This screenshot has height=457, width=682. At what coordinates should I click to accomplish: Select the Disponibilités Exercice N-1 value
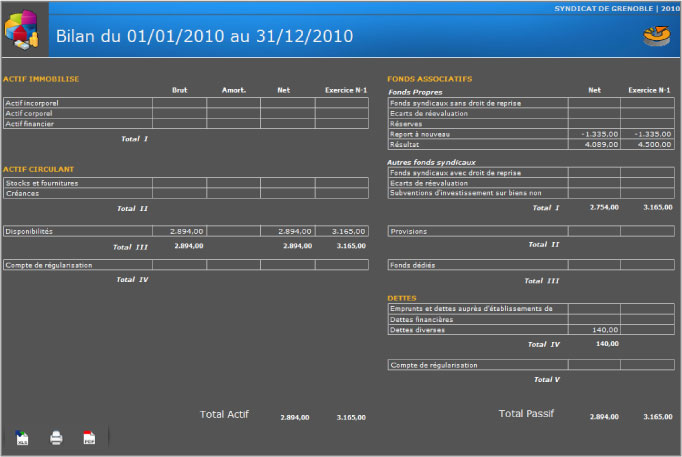pos(345,231)
